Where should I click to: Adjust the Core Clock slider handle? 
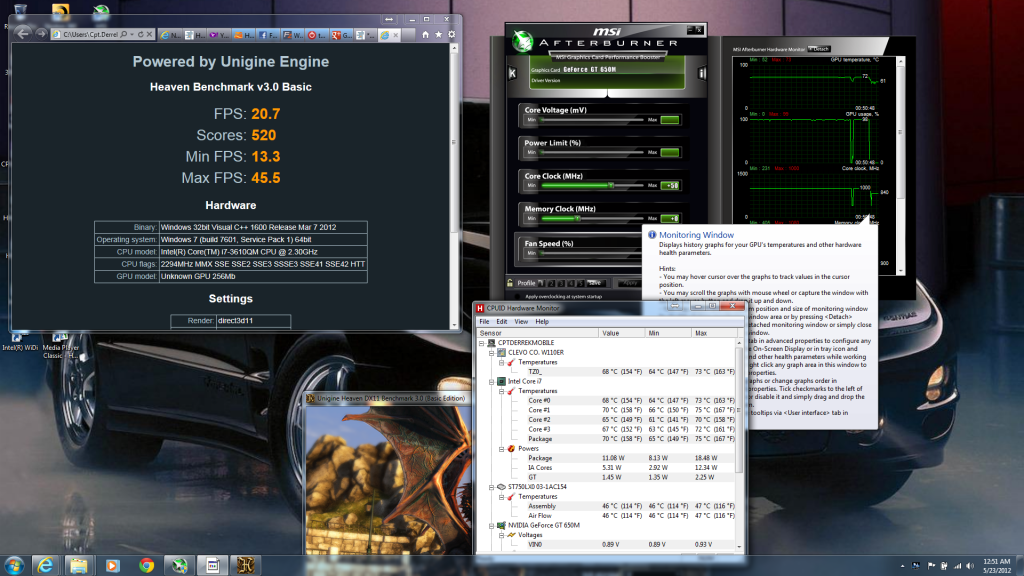(x=611, y=185)
